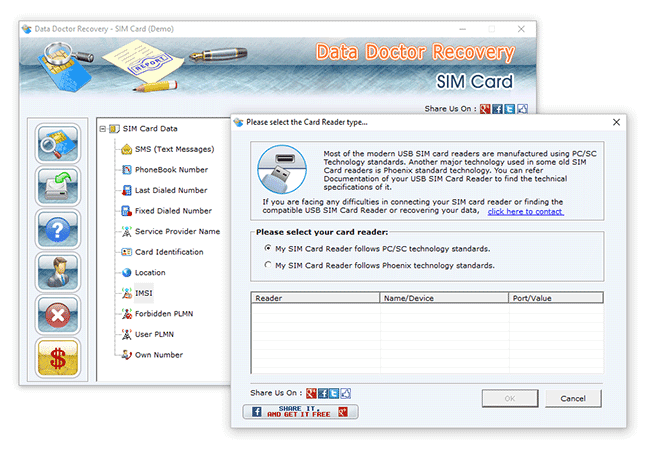Select Phoenix technology standards radio button
Viewport: 650px width, 450px height.
268,264
